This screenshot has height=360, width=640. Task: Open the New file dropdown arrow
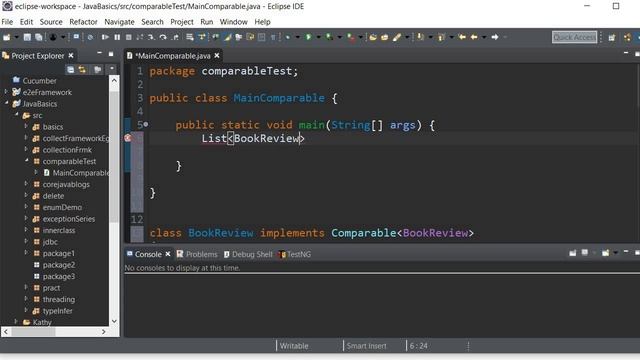click(16, 37)
